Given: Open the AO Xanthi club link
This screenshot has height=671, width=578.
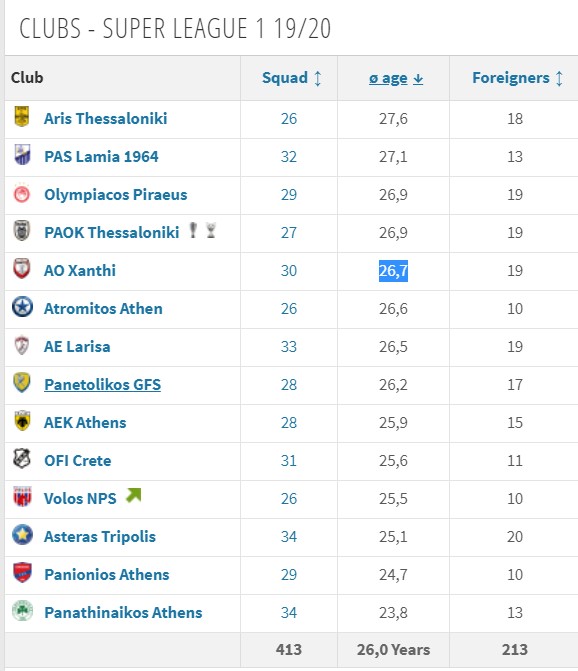Looking at the screenshot, I should click(80, 270).
